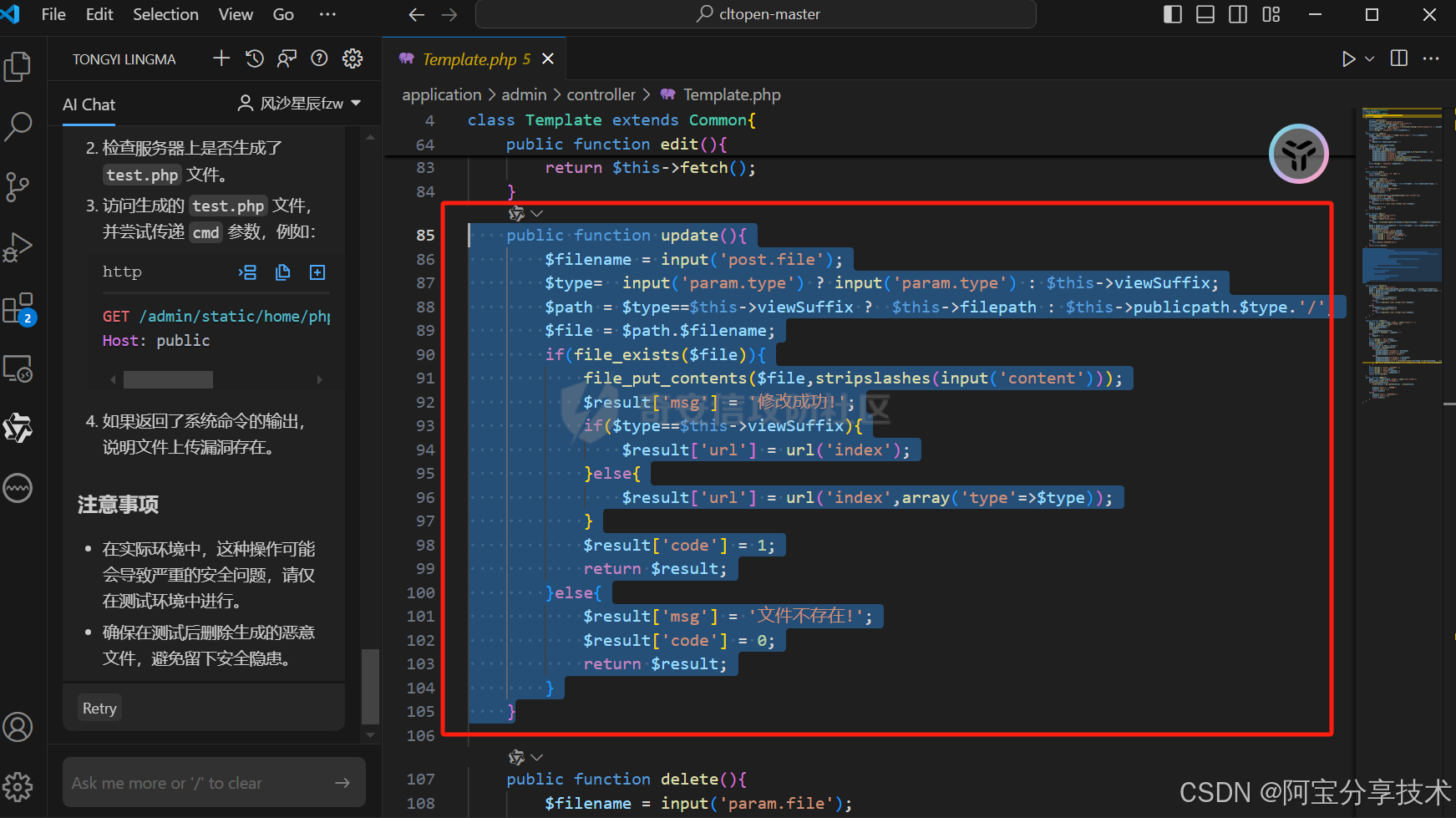Open Tongyi Lingma view in activity bar
The image size is (1456, 818).
coord(18,428)
